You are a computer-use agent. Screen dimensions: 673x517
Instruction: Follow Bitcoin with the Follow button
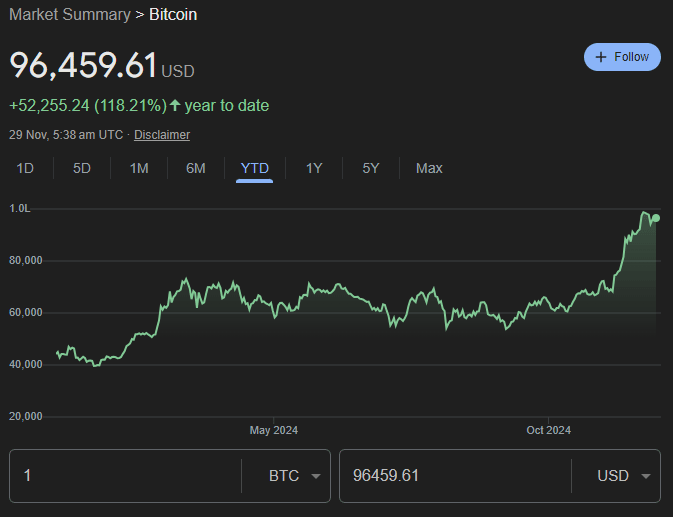click(x=622, y=57)
